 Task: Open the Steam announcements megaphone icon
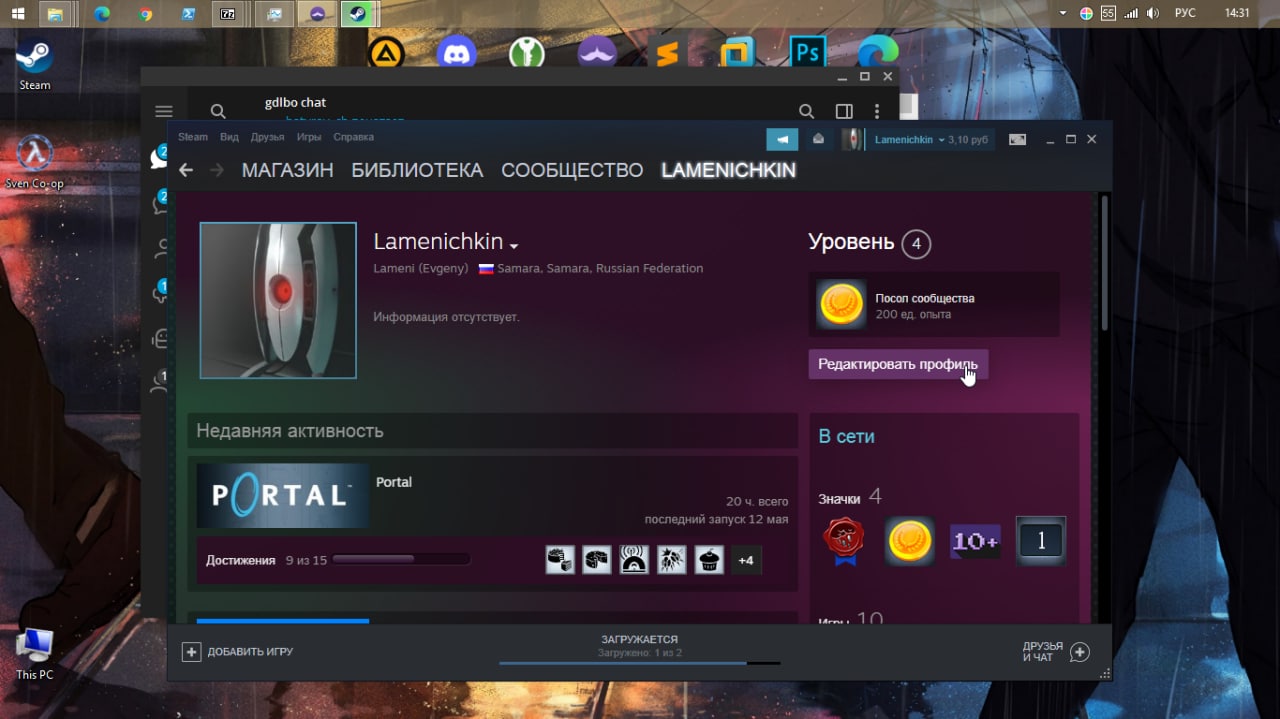(x=782, y=139)
